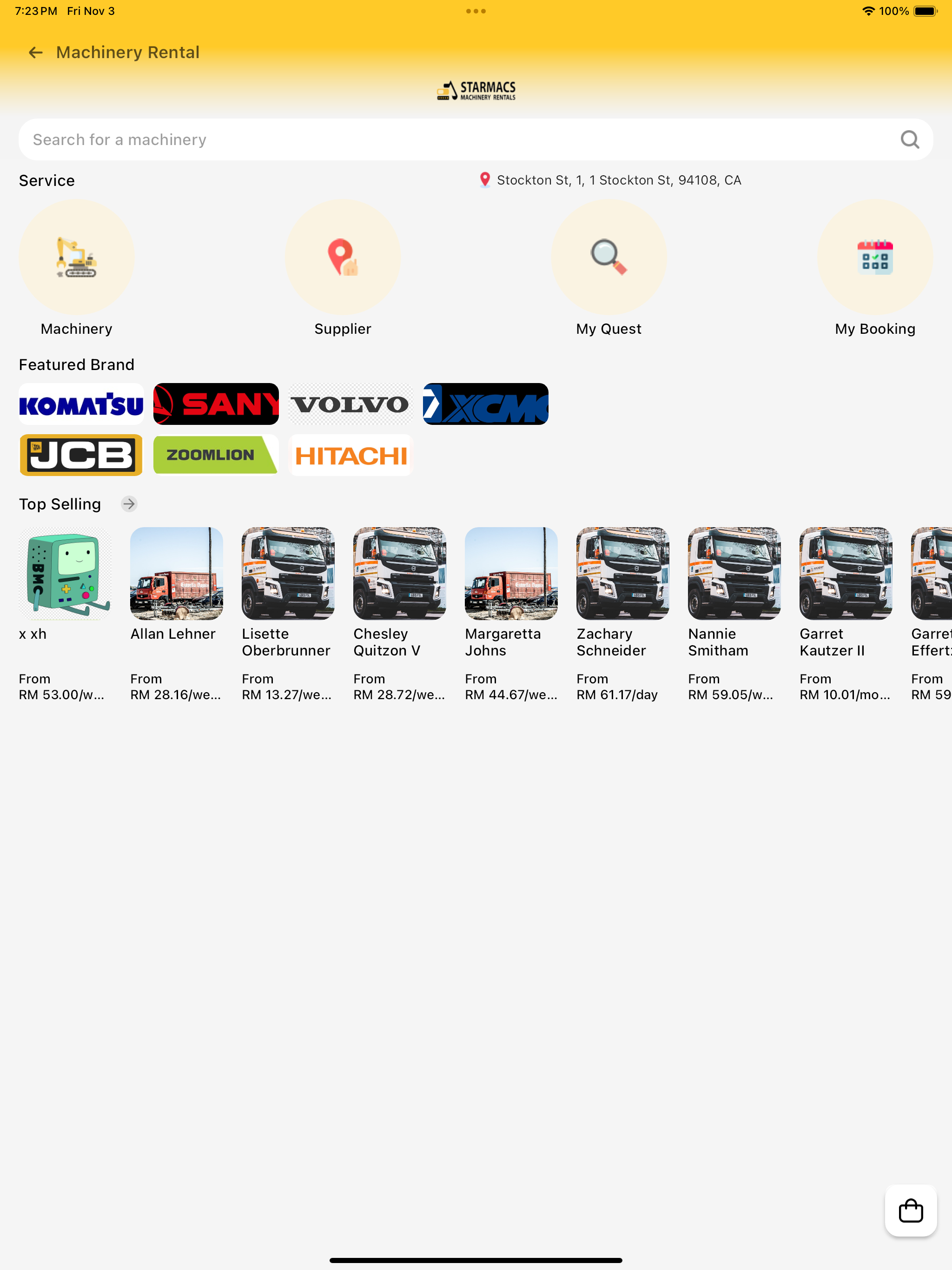Select the Zoomlion brand logo

(x=216, y=455)
